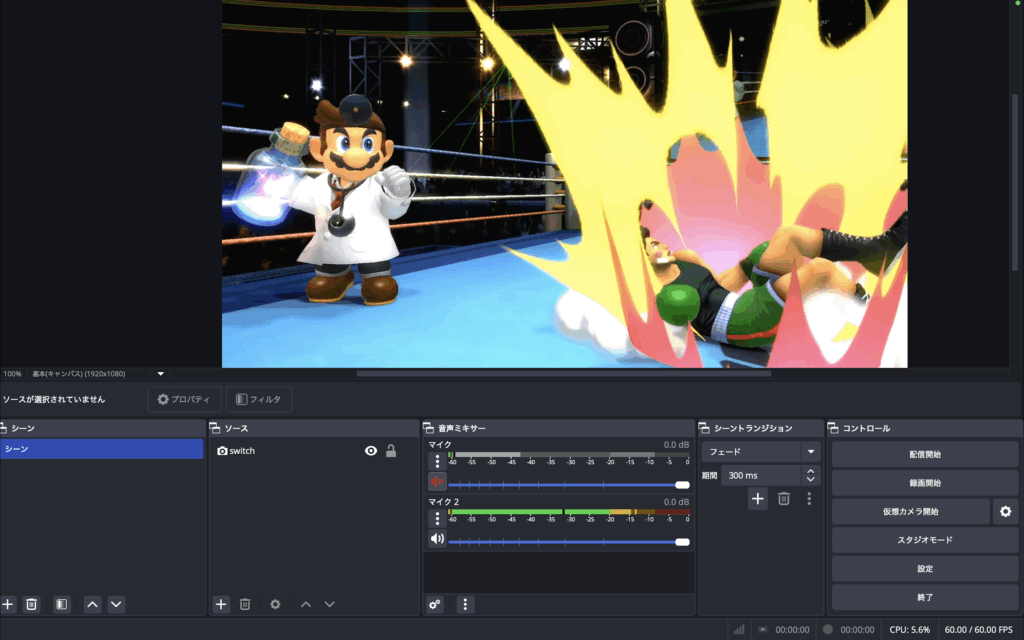
Task: Open source properties gear in Sources toolbar
Action: 276,604
